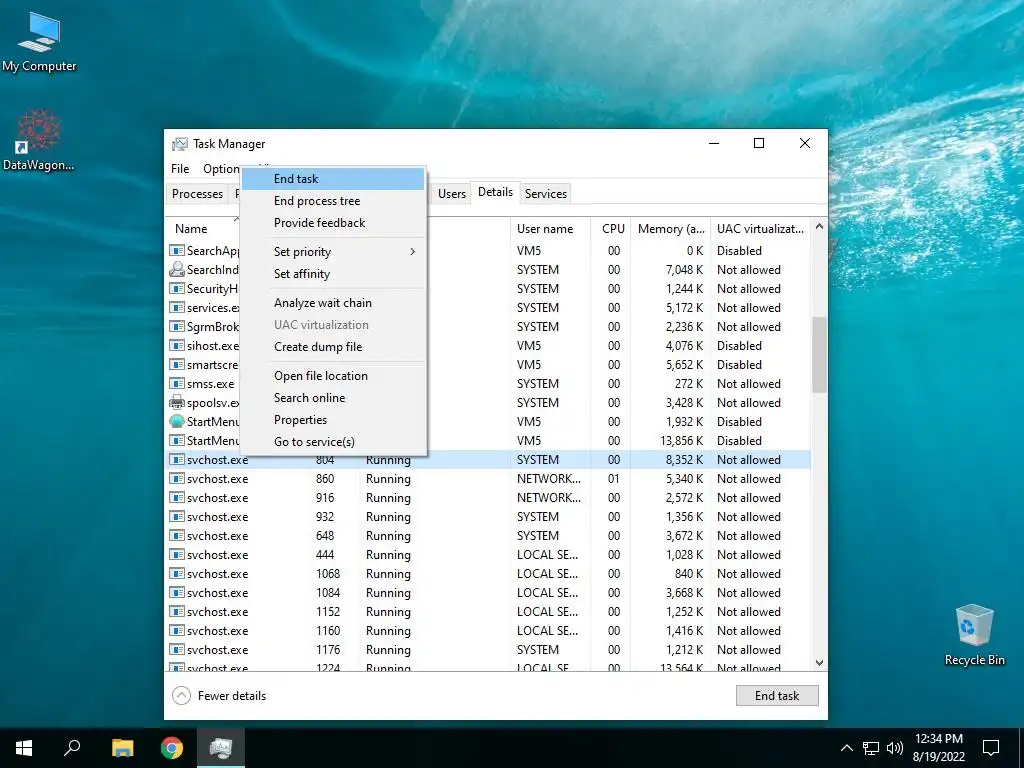
Task: Click the Task Manager taskbar icon
Action: point(221,748)
